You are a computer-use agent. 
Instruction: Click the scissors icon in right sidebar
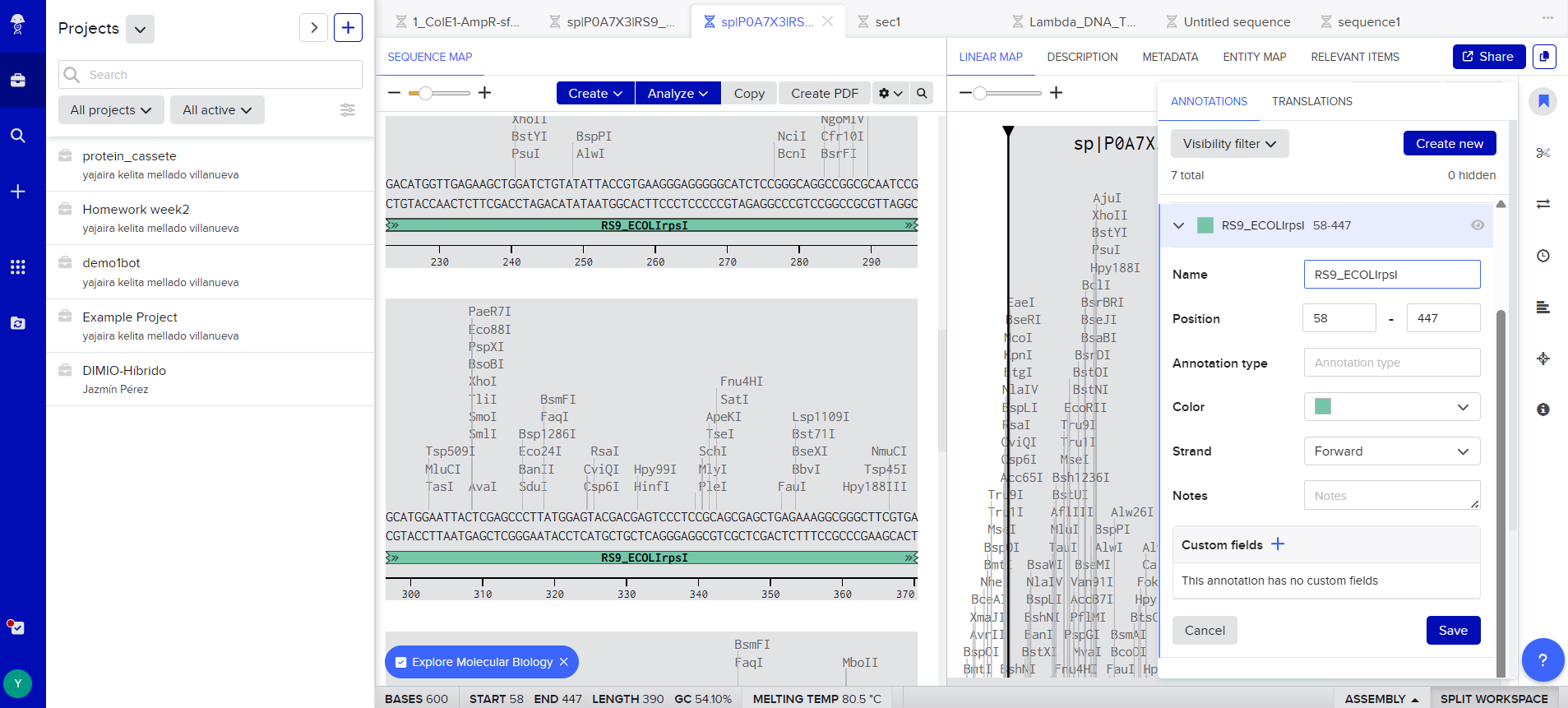click(x=1543, y=153)
